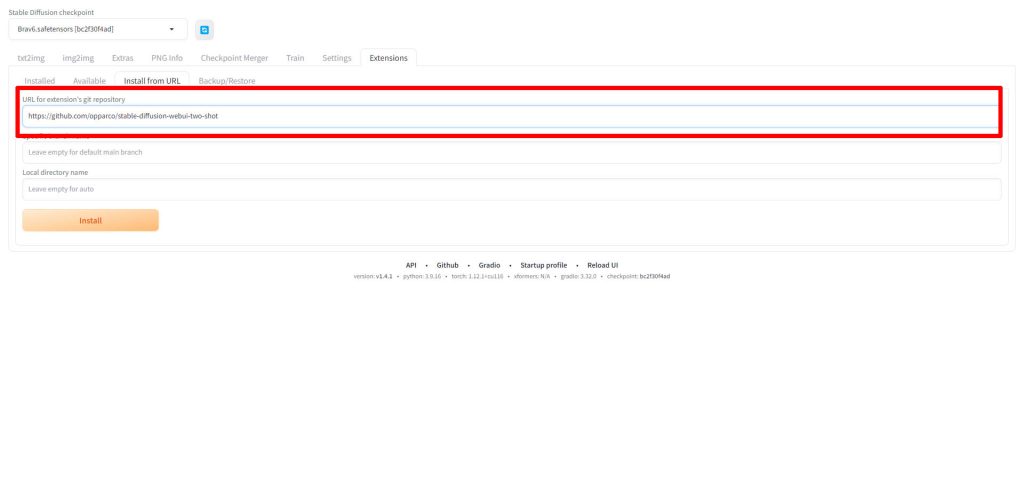
Task: Focus the extension git repository URL field
Action: click(x=511, y=116)
